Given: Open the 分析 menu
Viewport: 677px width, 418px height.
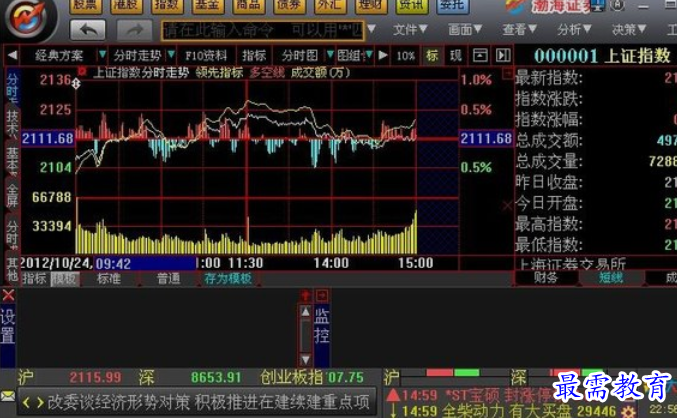Looking at the screenshot, I should 574,29.
